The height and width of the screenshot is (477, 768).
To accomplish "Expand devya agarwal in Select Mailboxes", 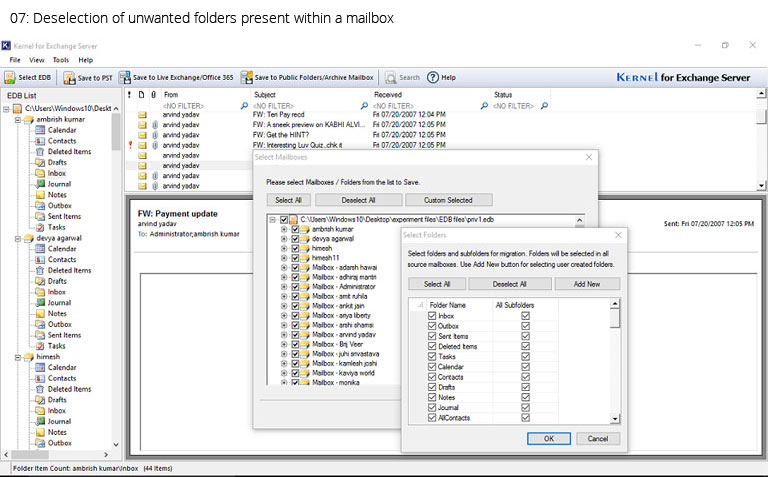I will [x=284, y=239].
